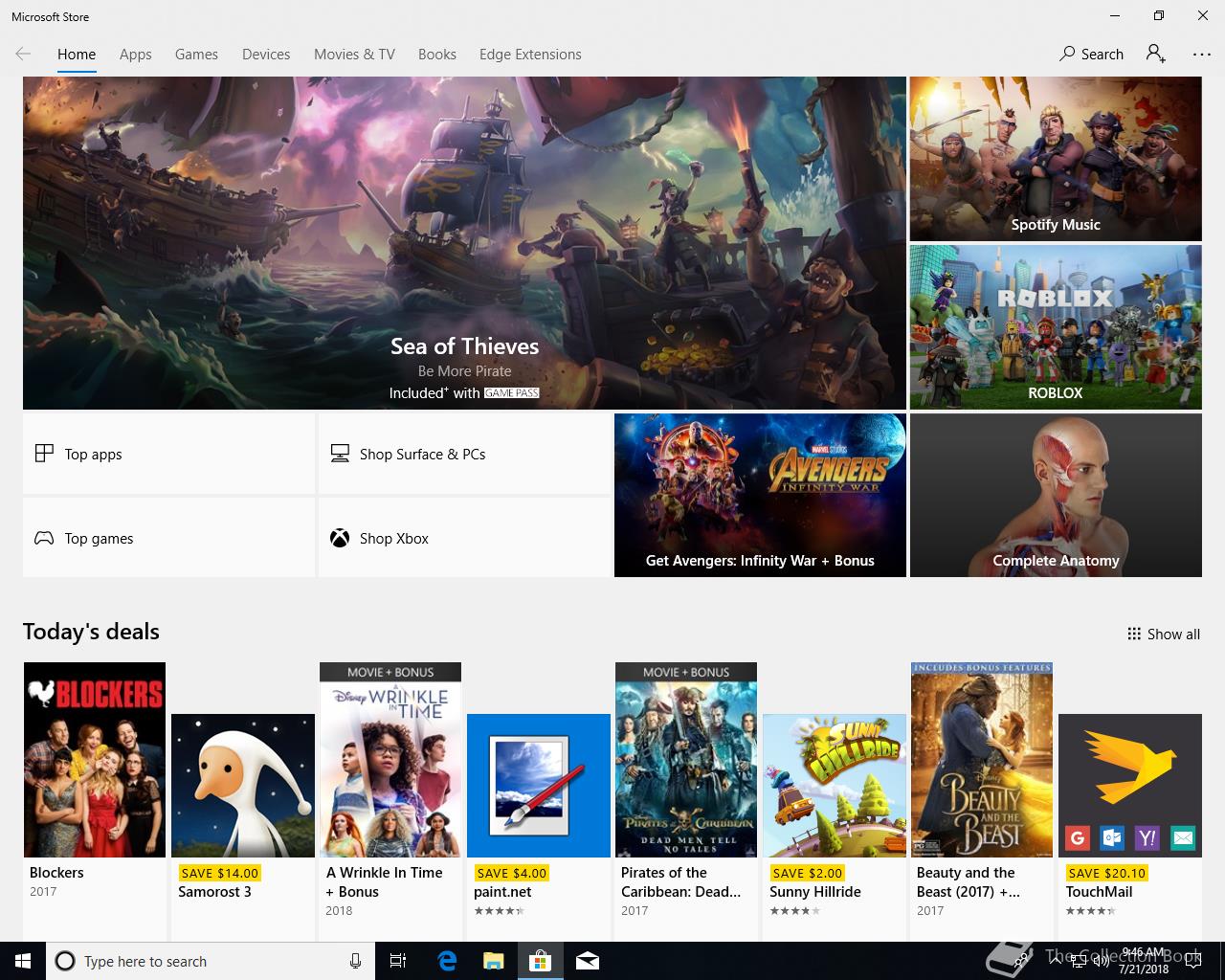The image size is (1225, 980).
Task: Open the Mail app from the taskbar
Action: click(x=588, y=961)
